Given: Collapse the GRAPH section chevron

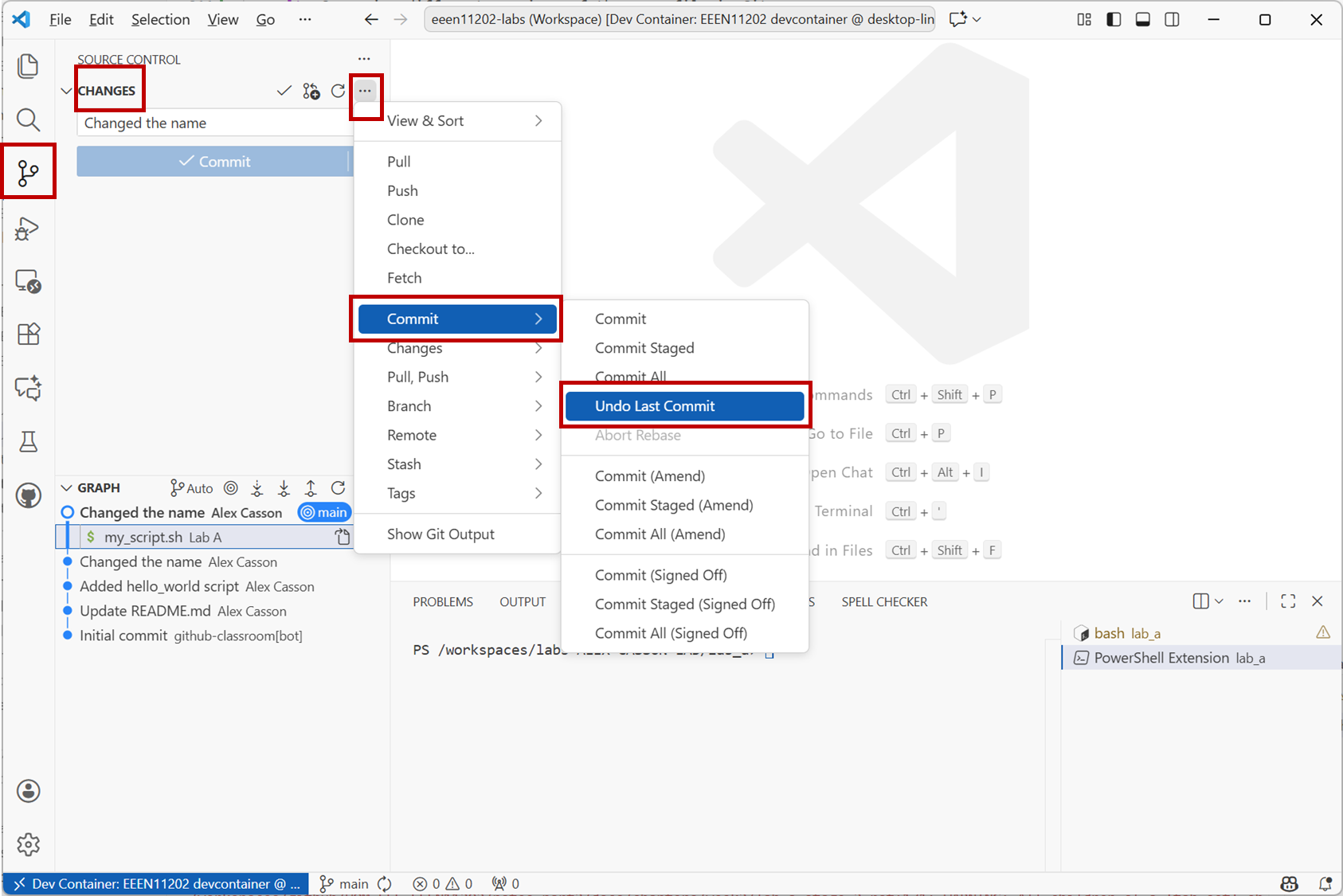Looking at the screenshot, I should pyautogui.click(x=66, y=487).
